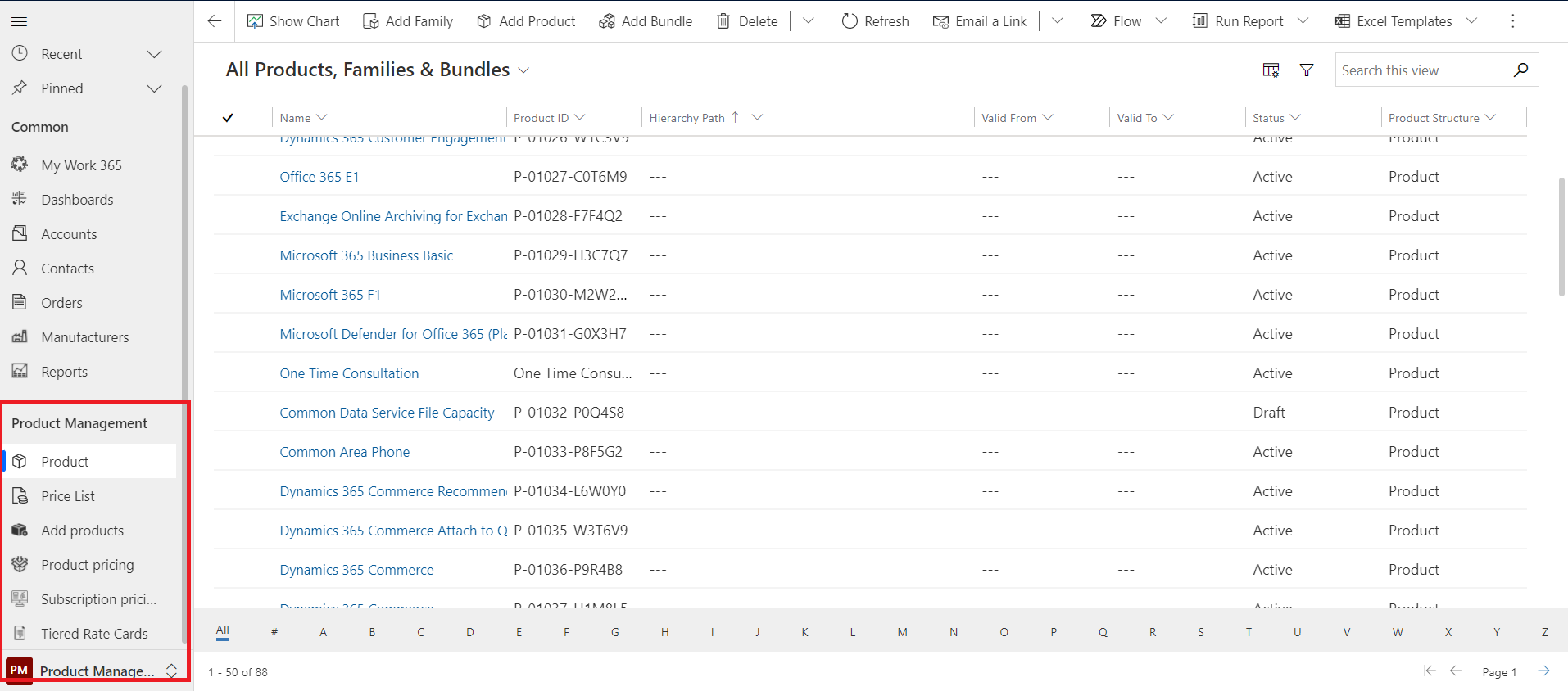Open the Office 365 E1 product record
This screenshot has height=691, width=1568.
[x=319, y=177]
